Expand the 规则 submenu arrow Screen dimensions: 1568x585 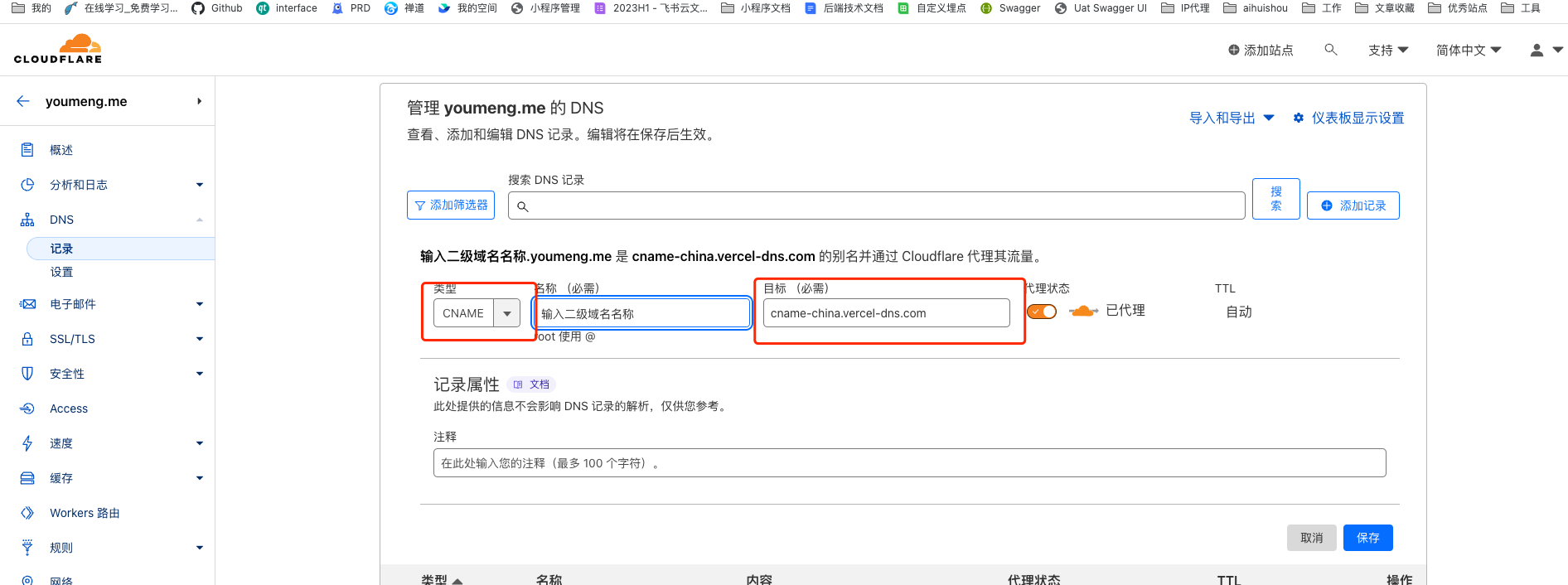point(200,548)
